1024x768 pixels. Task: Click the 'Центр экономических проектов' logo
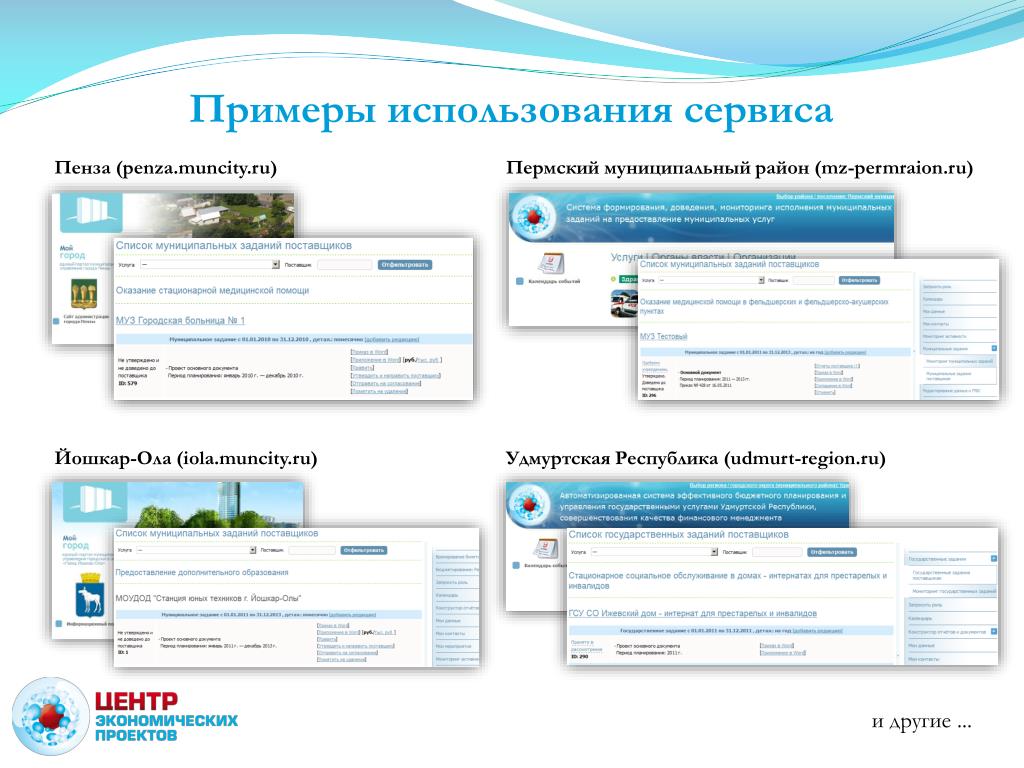pyautogui.click(x=125, y=716)
